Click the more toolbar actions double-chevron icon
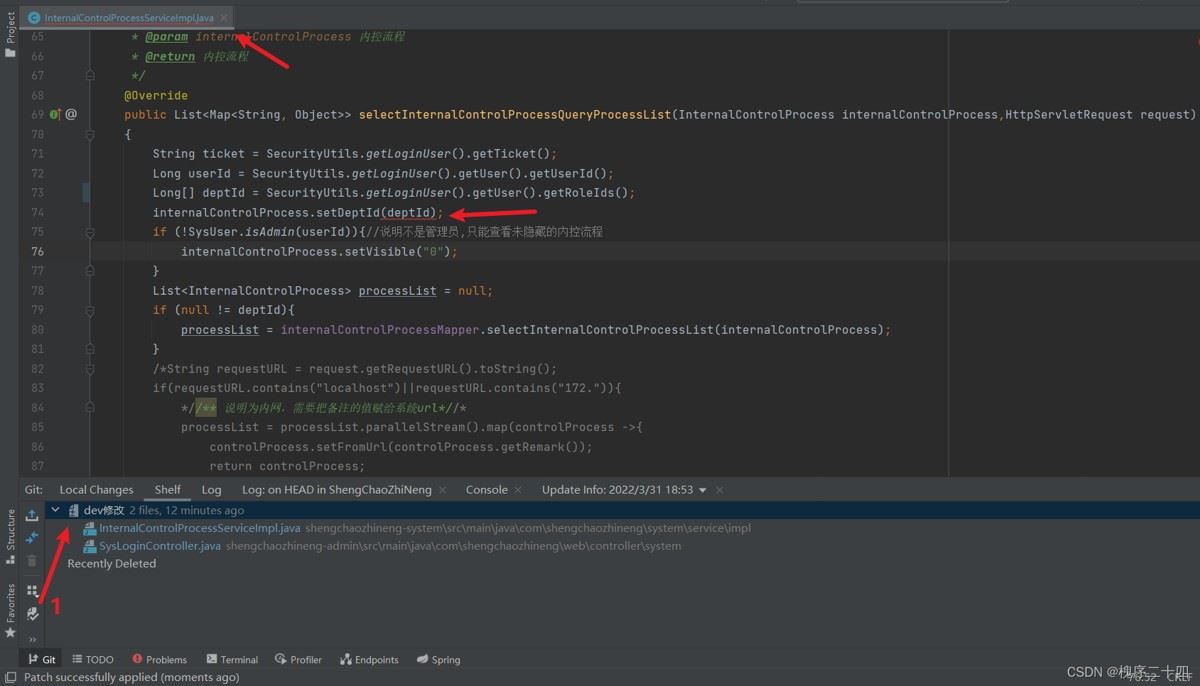This screenshot has width=1200, height=686. [32, 638]
